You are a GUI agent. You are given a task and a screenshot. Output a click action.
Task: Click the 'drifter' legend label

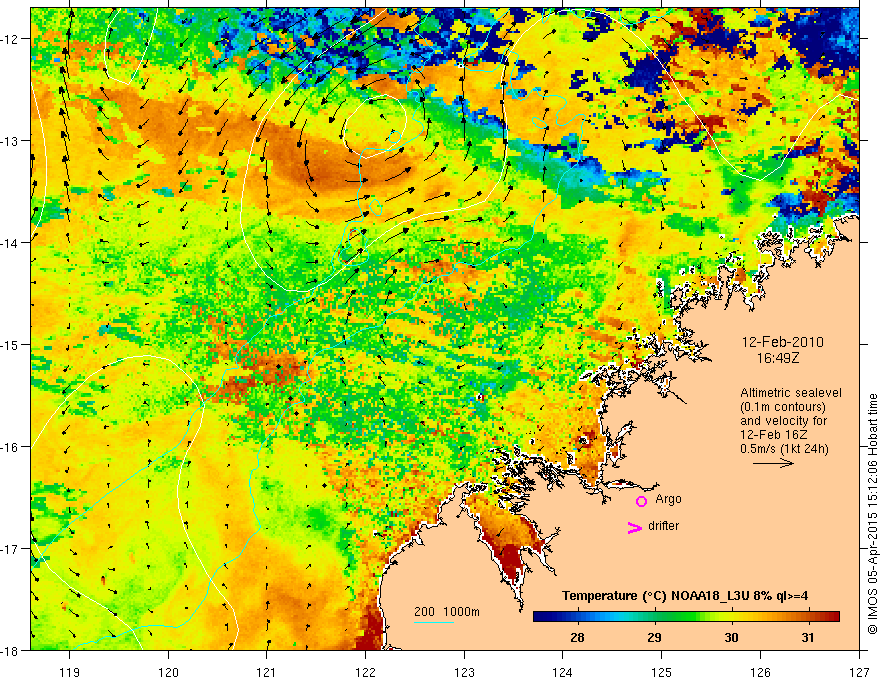[x=663, y=526]
